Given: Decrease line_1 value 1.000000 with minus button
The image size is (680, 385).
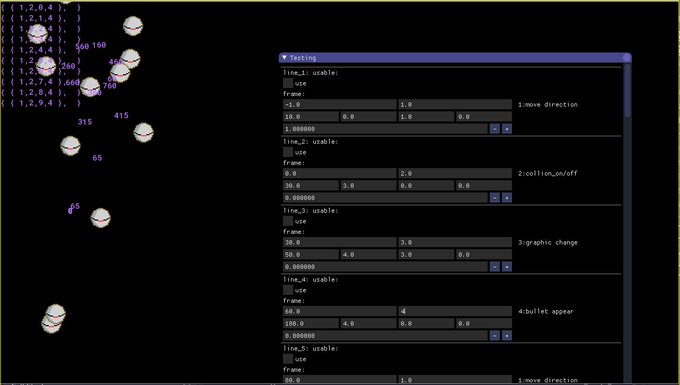Looking at the screenshot, I should pyautogui.click(x=494, y=129).
